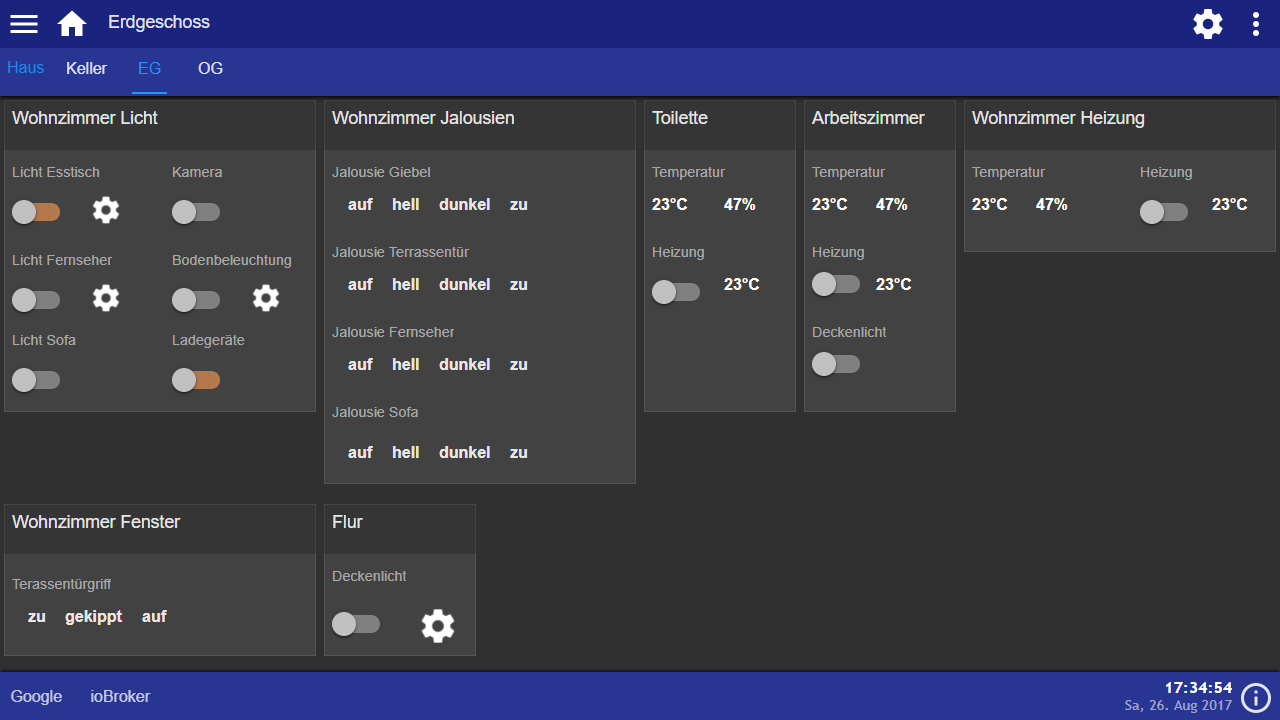Set Jalousie Giebel to dunkel

[x=464, y=205]
